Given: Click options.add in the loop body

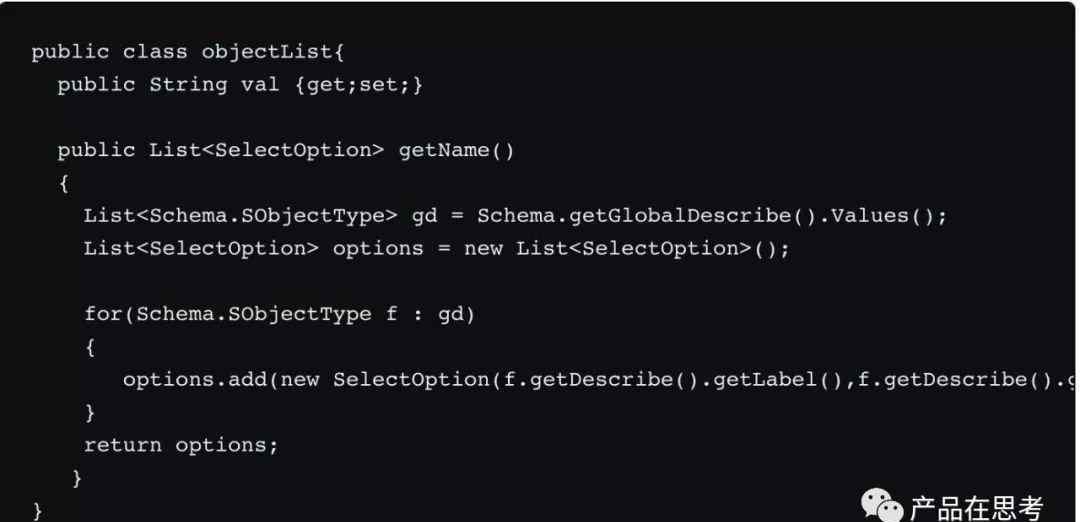Looking at the screenshot, I should click(x=200, y=380).
